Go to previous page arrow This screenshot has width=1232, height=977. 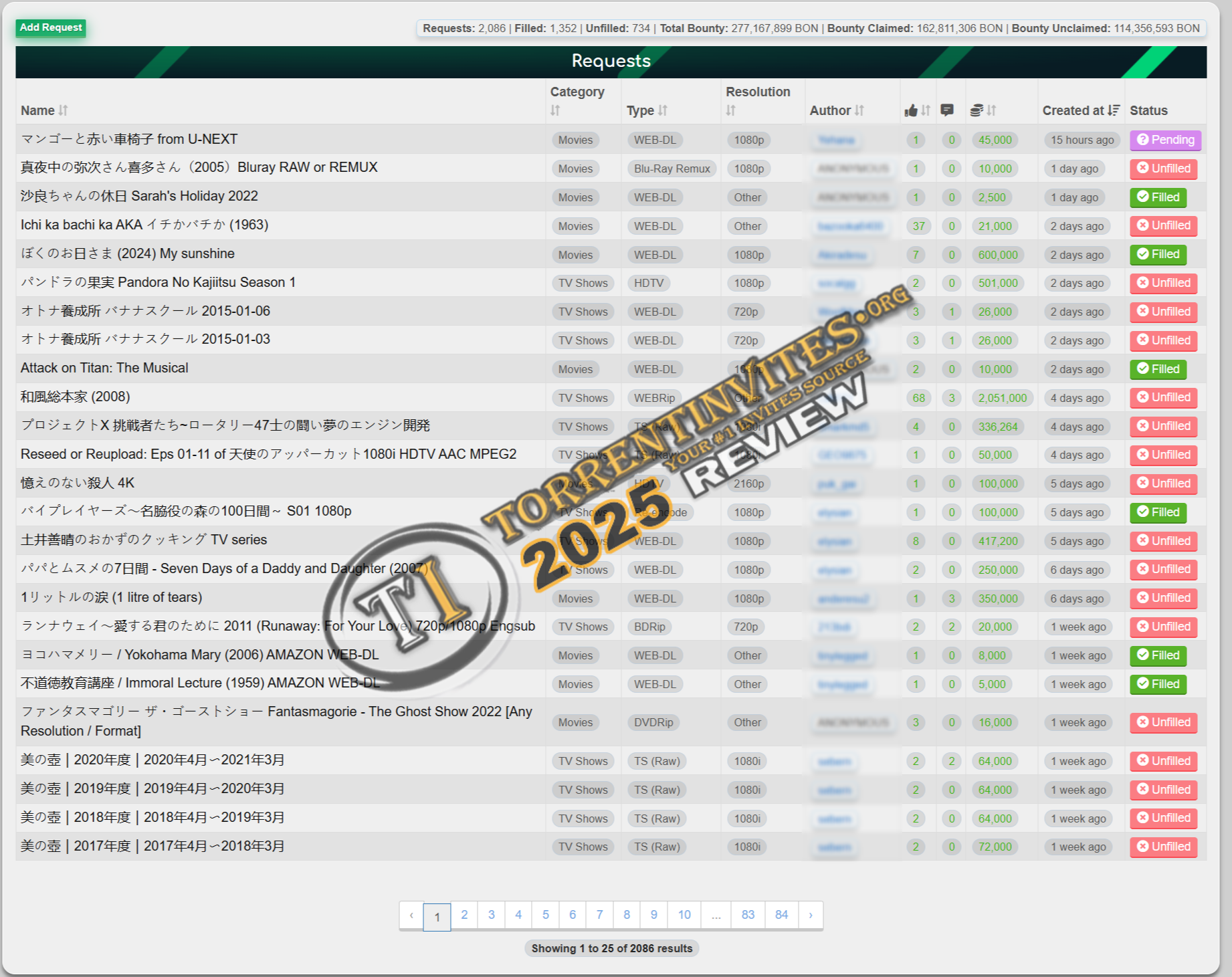click(411, 915)
